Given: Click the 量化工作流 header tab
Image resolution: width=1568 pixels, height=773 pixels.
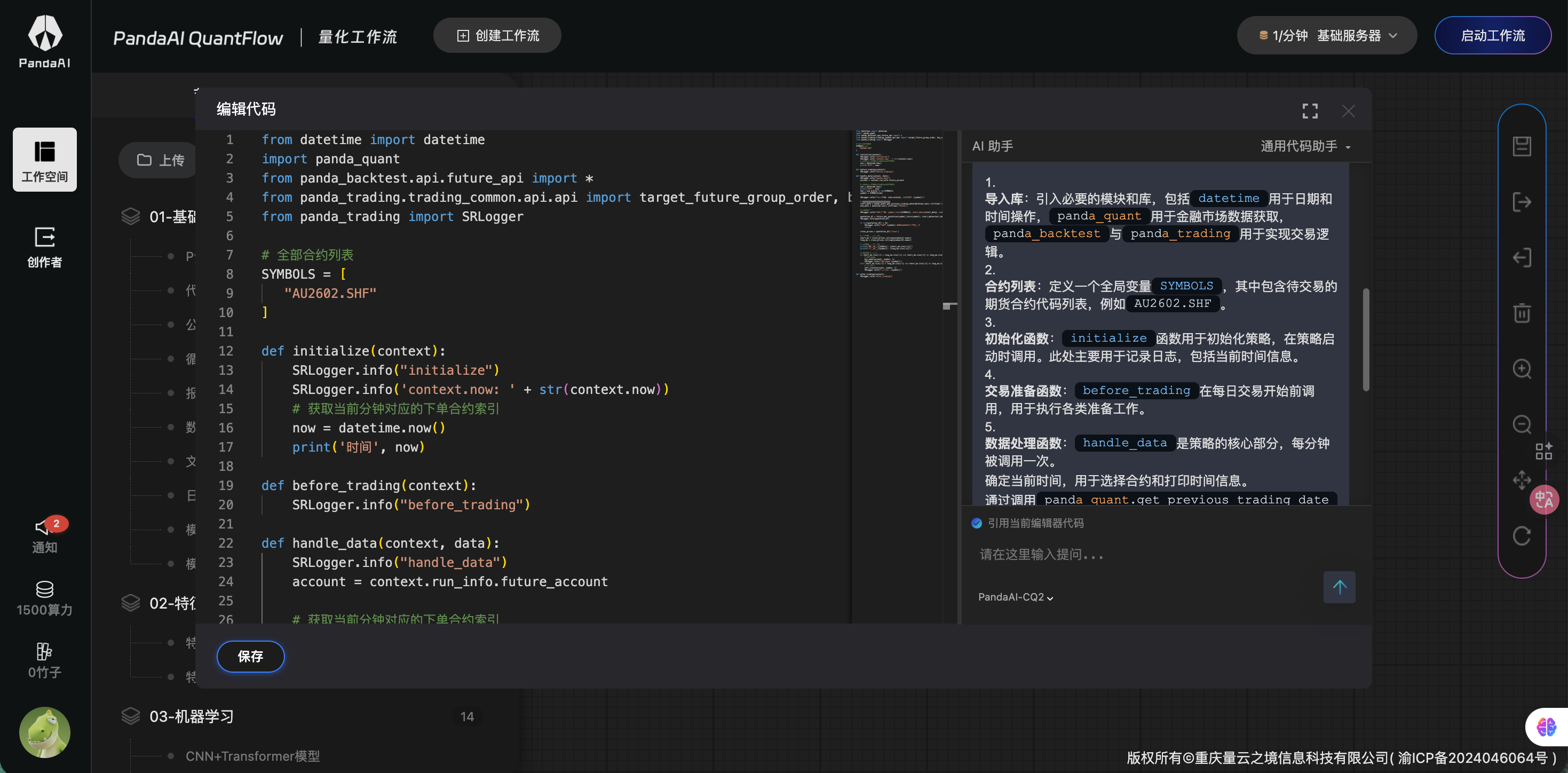Looking at the screenshot, I should click(x=357, y=37).
